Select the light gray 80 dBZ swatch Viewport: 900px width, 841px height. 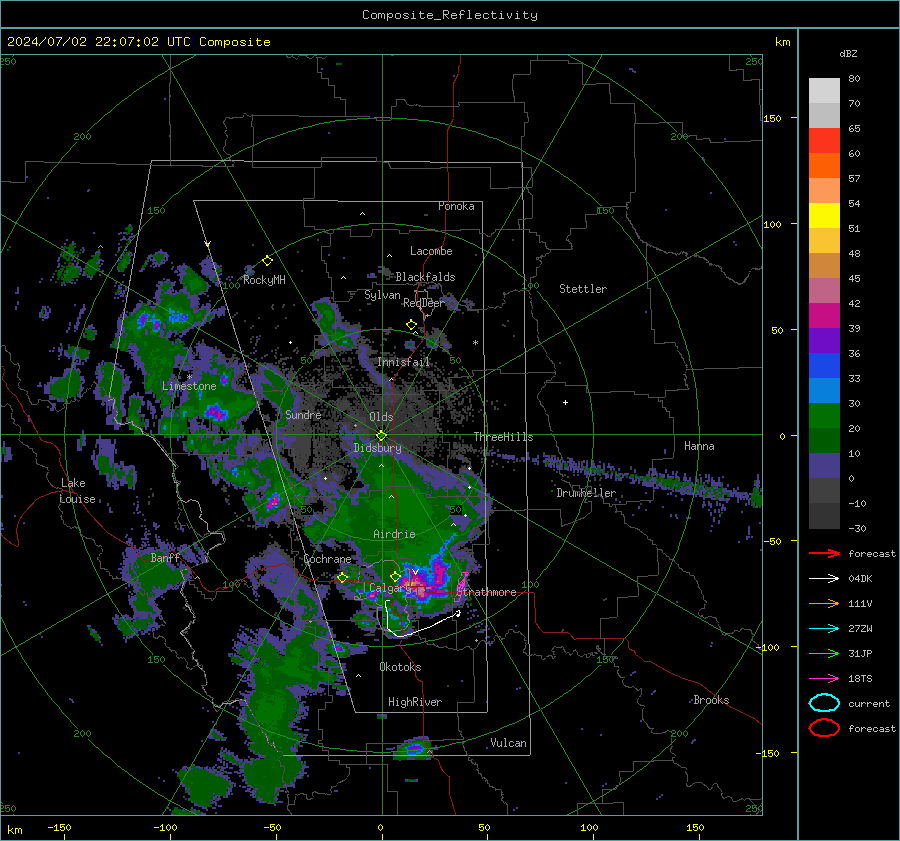(x=824, y=90)
